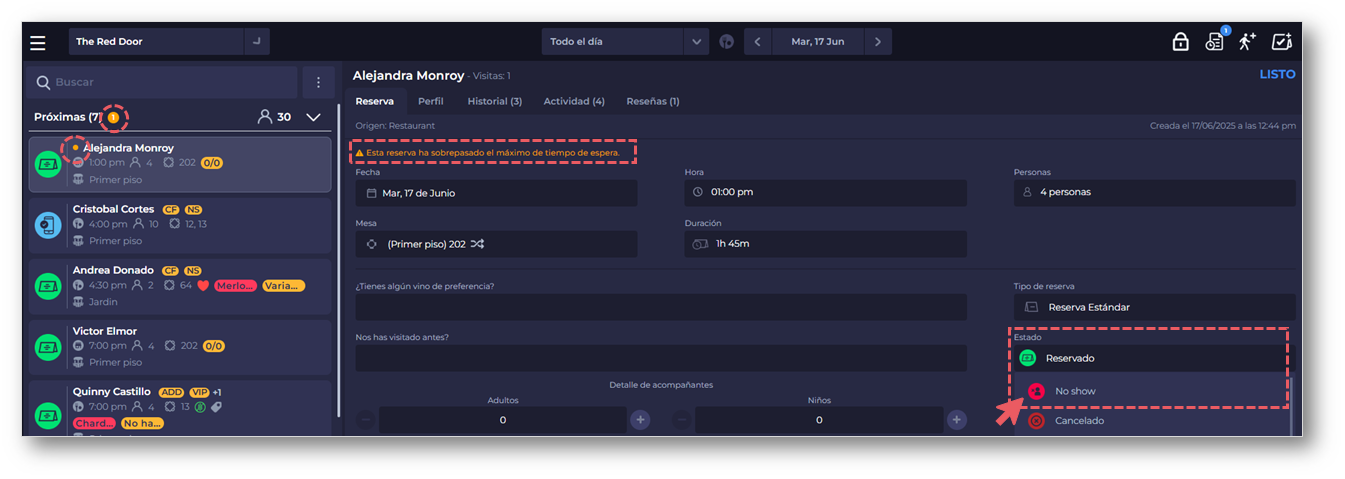Click the clock icon in Hora field
This screenshot has height=479, width=1345.
pos(698,192)
